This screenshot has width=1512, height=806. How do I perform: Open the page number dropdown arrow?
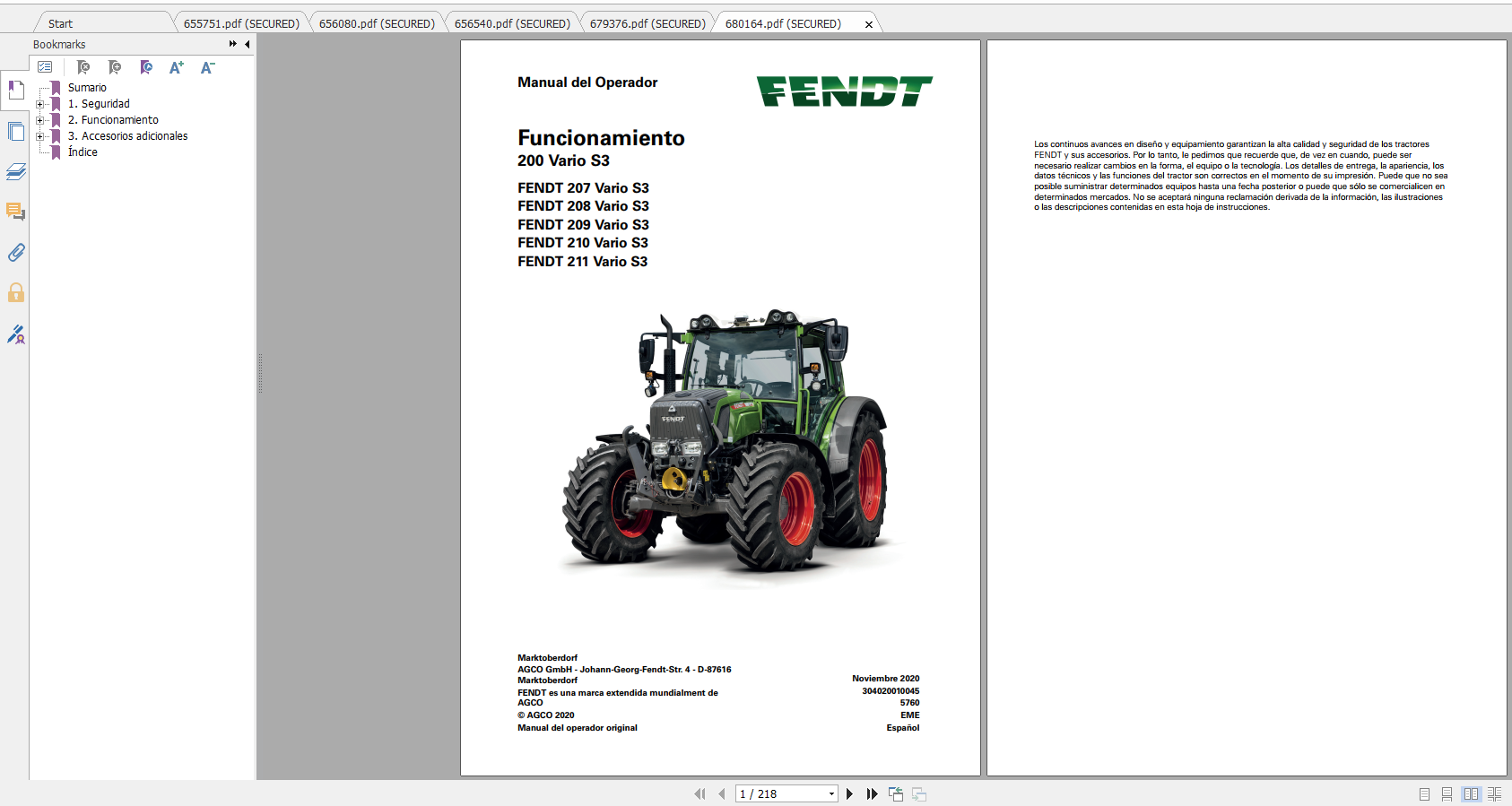point(831,793)
